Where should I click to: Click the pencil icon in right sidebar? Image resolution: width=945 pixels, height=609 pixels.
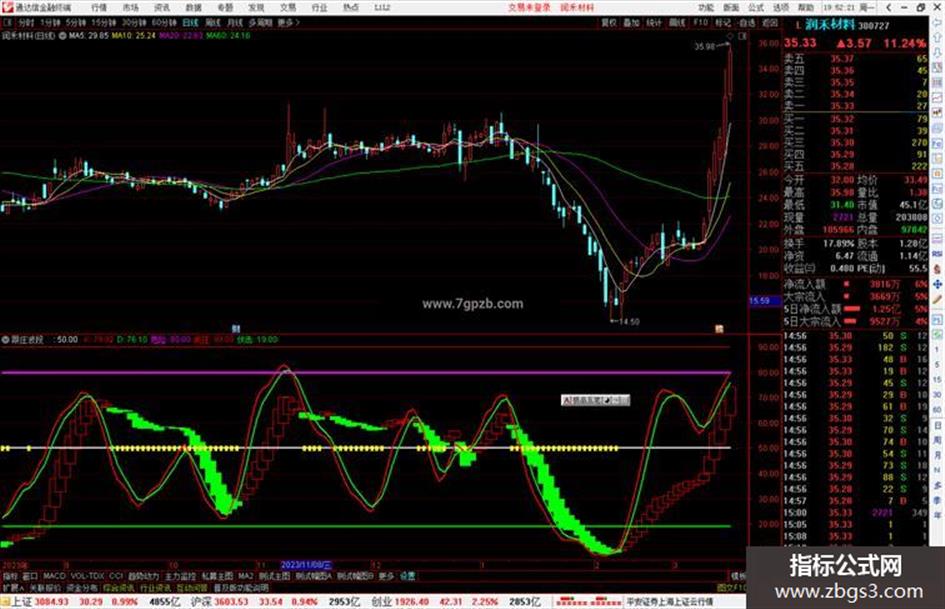pos(937,300)
